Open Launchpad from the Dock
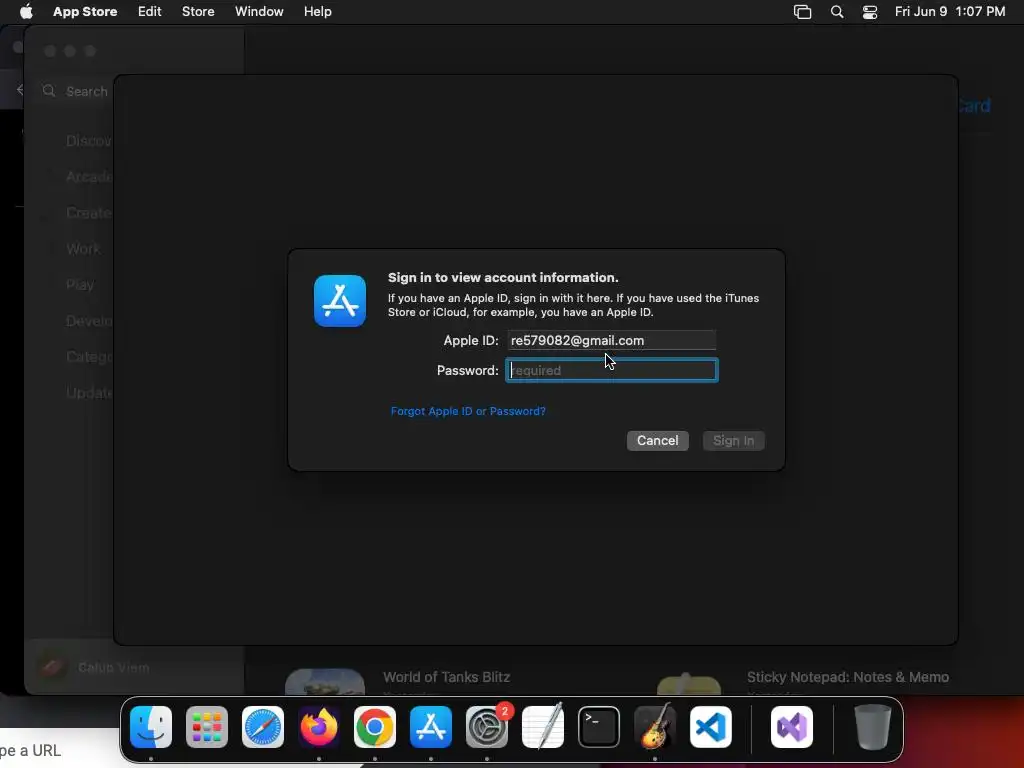 [x=207, y=727]
